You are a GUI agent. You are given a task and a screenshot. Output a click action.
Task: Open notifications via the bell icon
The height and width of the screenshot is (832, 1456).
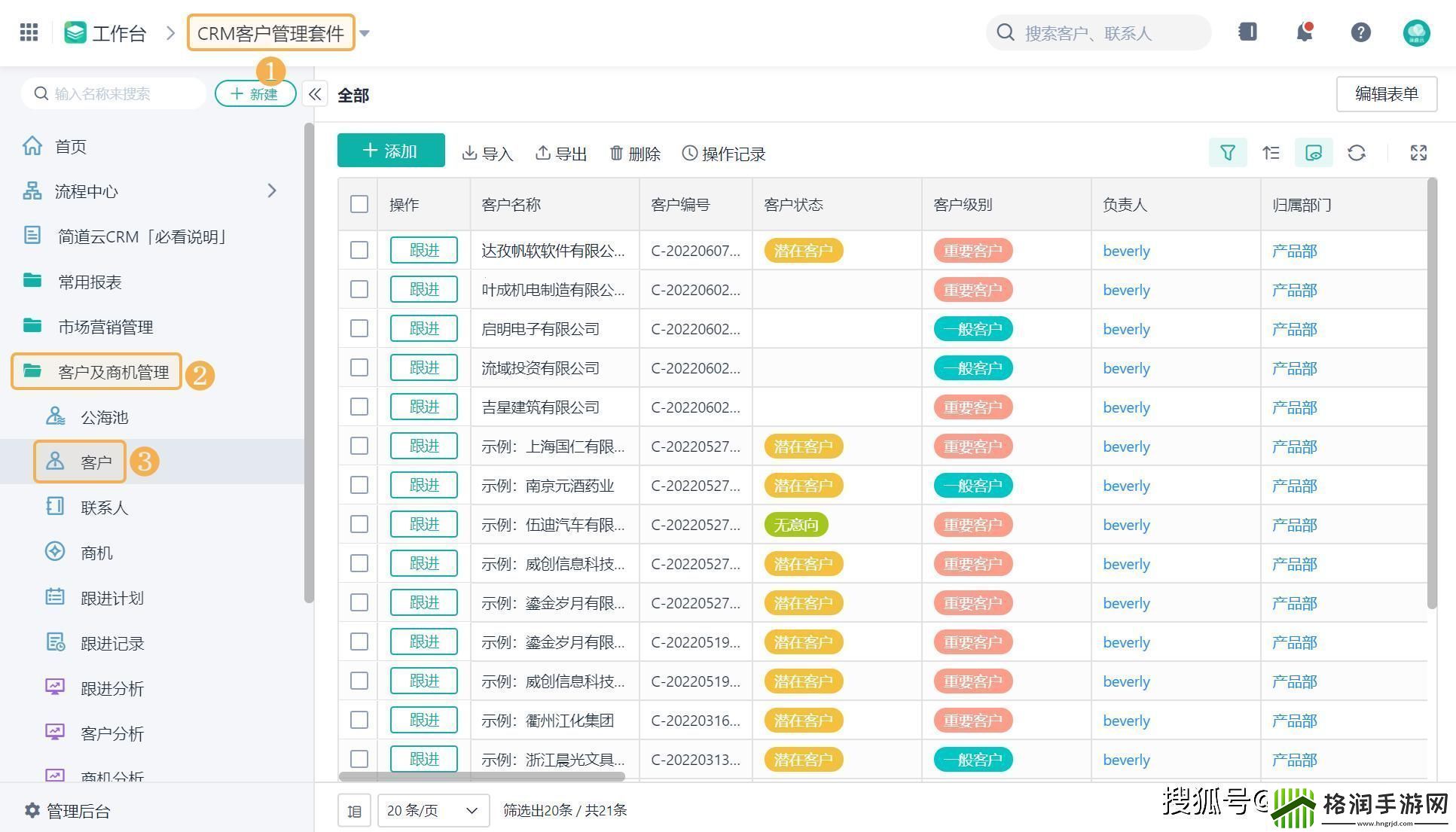[x=1304, y=32]
